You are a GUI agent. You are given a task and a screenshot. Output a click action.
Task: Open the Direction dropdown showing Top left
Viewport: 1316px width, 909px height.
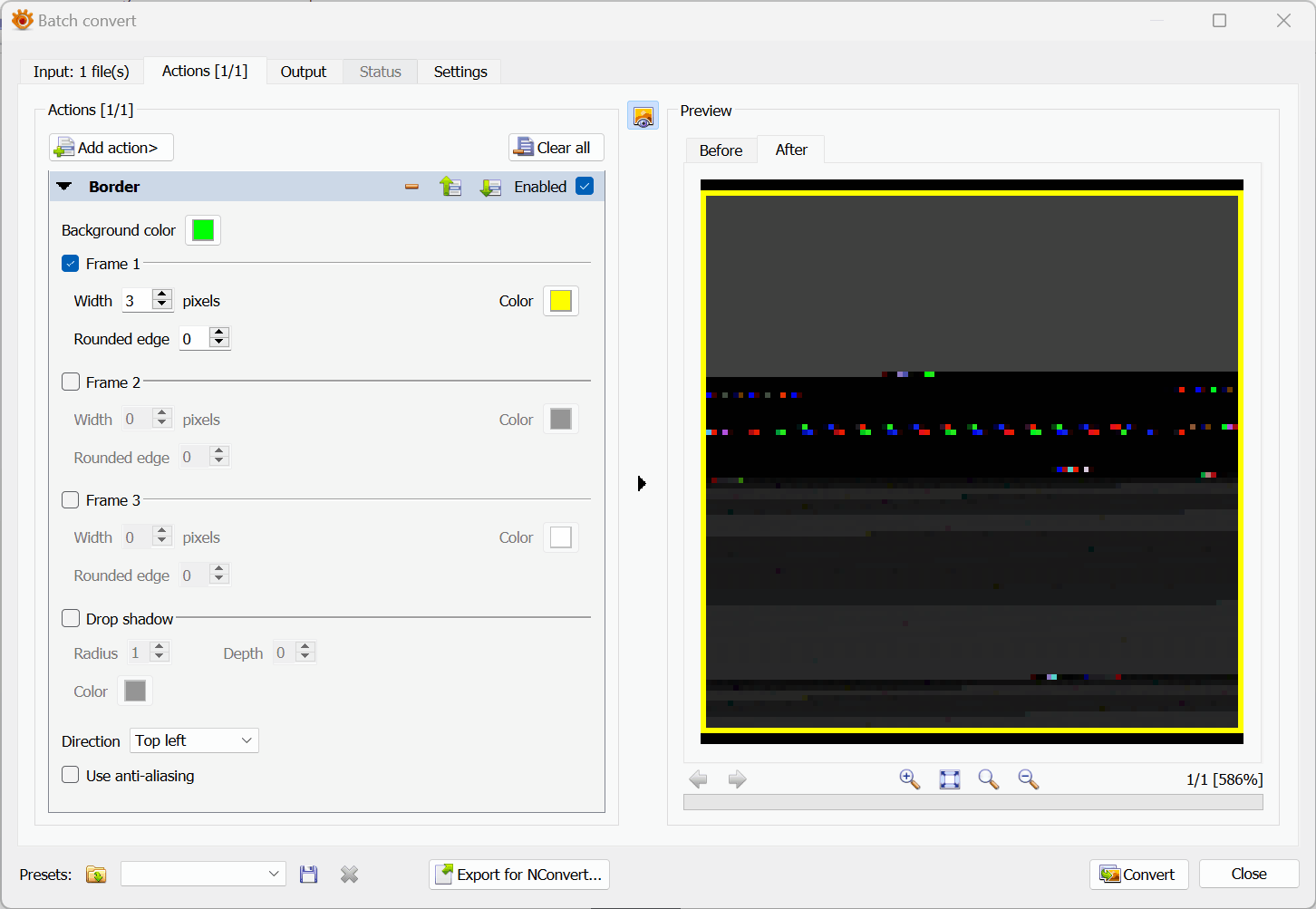[x=194, y=740]
